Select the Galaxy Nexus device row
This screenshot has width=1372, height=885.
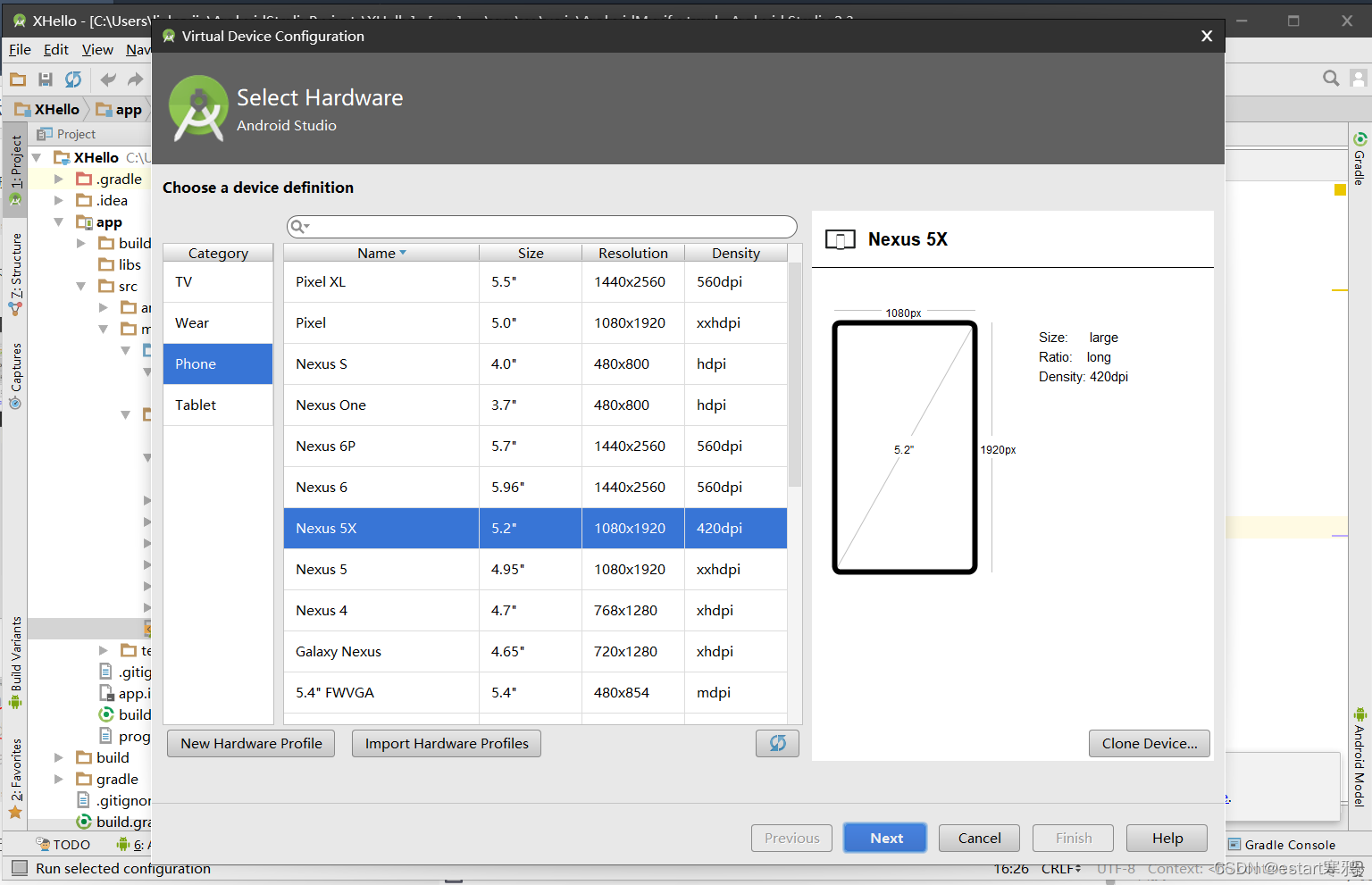535,651
